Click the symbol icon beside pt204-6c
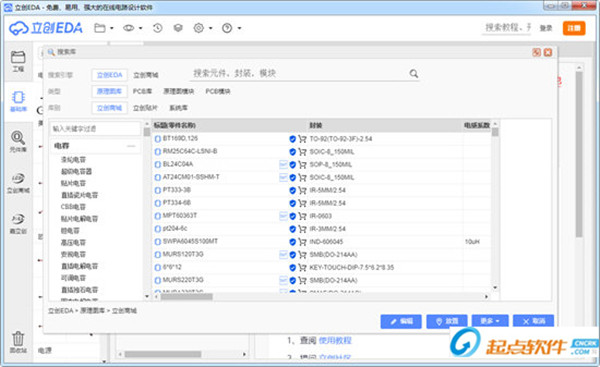Viewport: 600px width, 367px height. coord(157,229)
